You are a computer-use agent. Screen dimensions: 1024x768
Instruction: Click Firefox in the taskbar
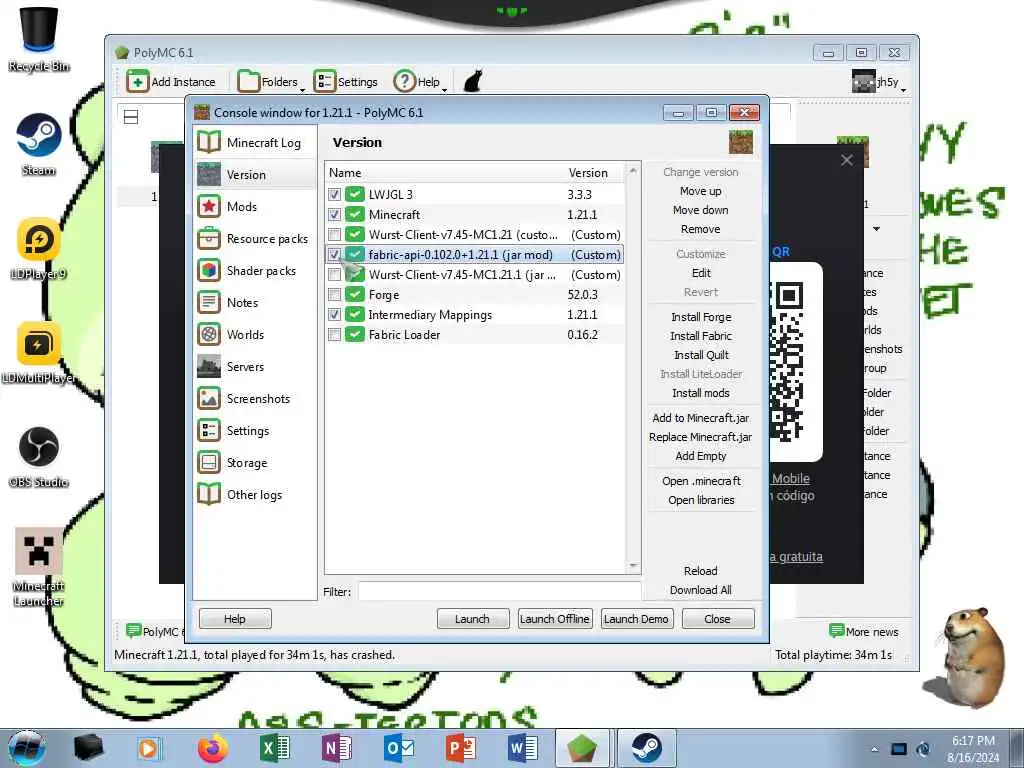pyautogui.click(x=212, y=748)
